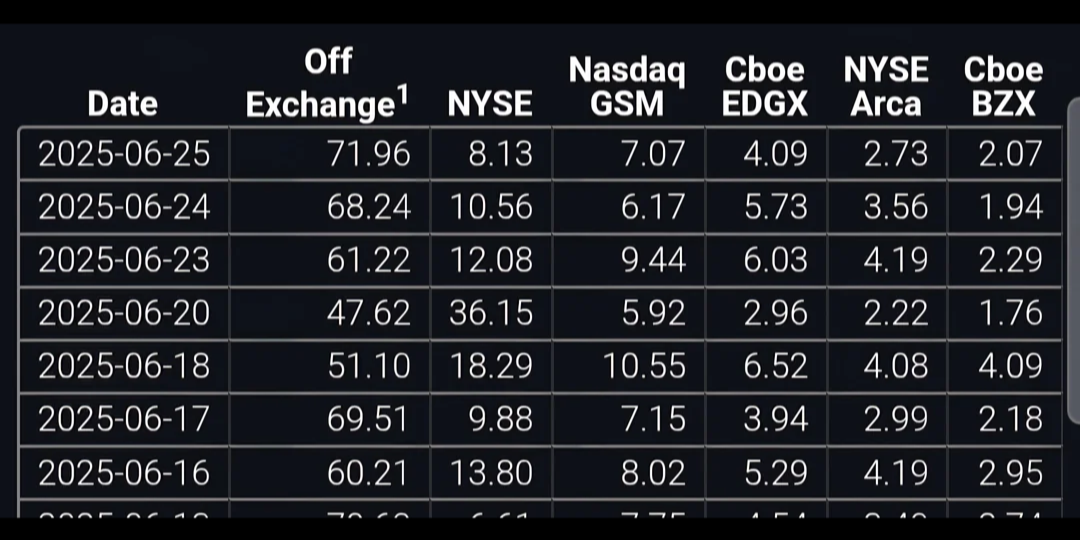Click the Off Exchange column header
The width and height of the screenshot is (1080, 540).
pos(327,83)
